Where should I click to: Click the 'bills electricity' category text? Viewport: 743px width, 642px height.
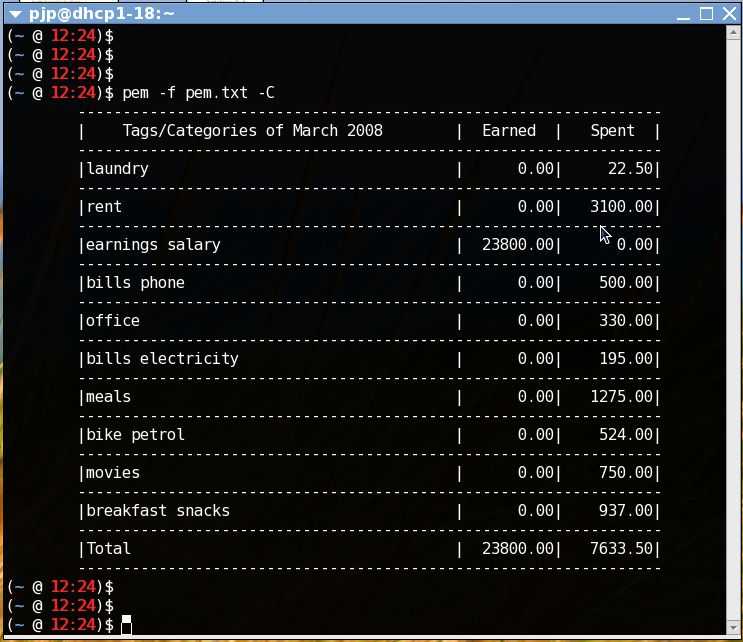pyautogui.click(x=162, y=359)
